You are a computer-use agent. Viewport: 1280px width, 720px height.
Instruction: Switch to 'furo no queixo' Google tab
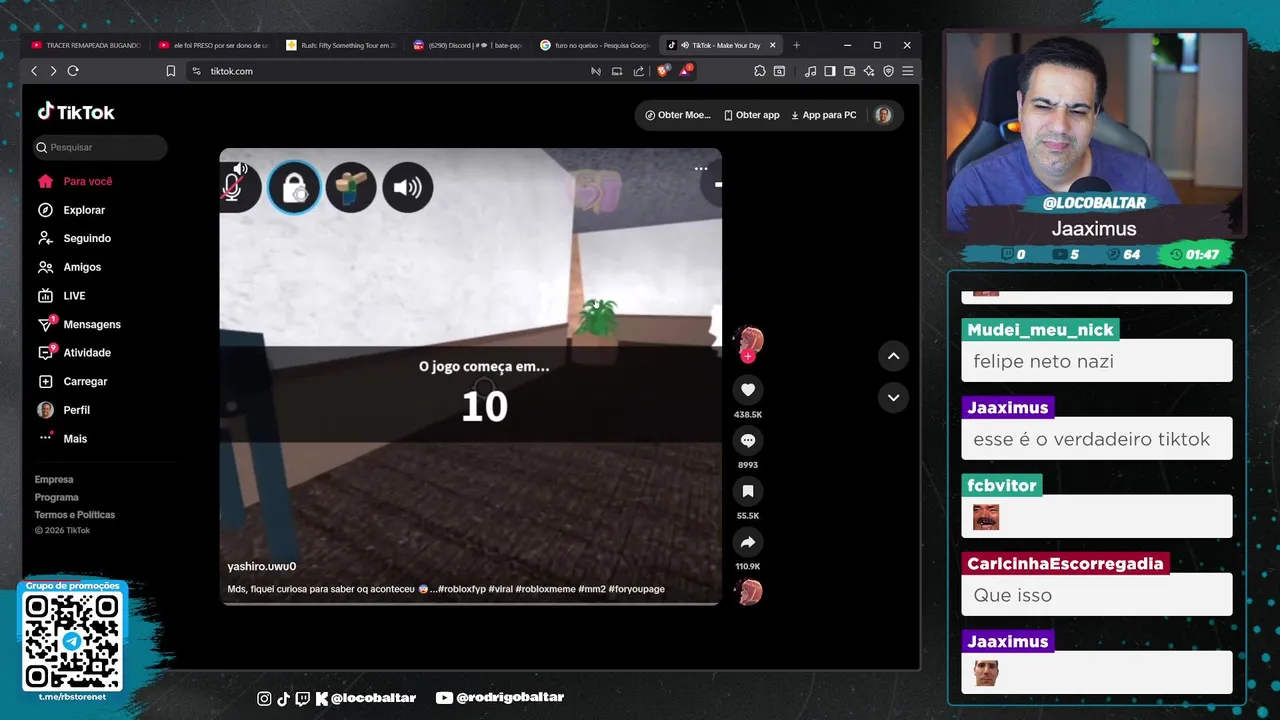pyautogui.click(x=595, y=45)
